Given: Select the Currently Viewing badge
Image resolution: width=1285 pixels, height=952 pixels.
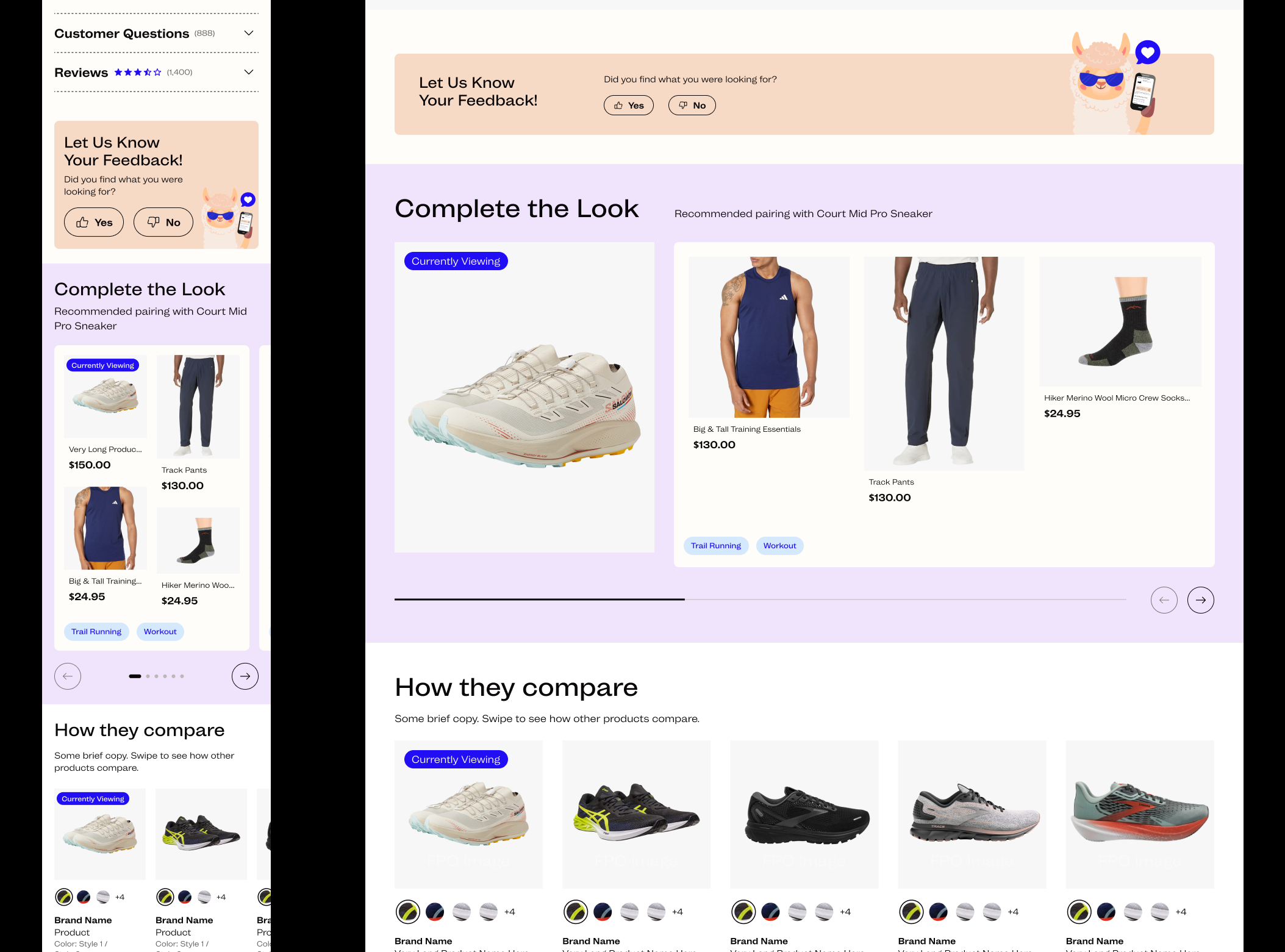Looking at the screenshot, I should [456, 261].
